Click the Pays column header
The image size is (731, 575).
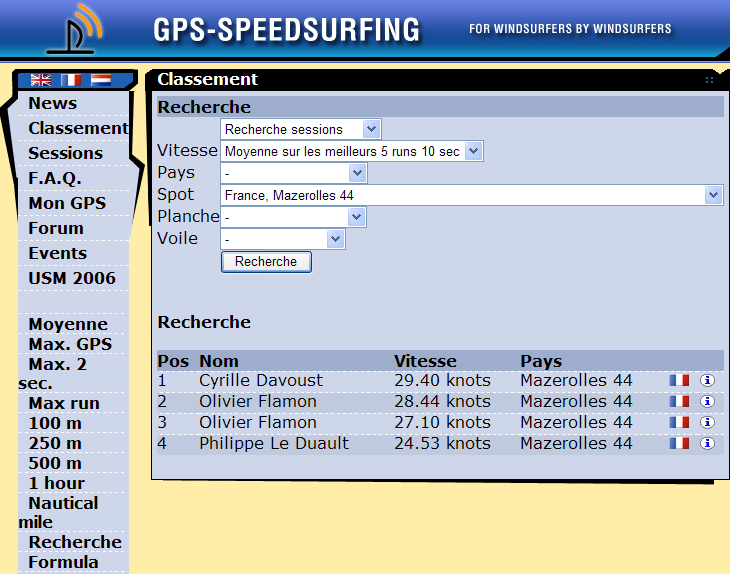(x=541, y=361)
